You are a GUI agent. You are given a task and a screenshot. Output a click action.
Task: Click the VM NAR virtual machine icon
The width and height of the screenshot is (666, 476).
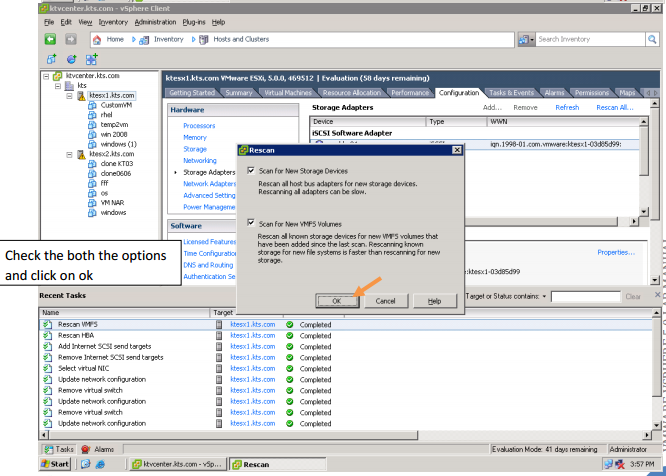tap(92, 203)
